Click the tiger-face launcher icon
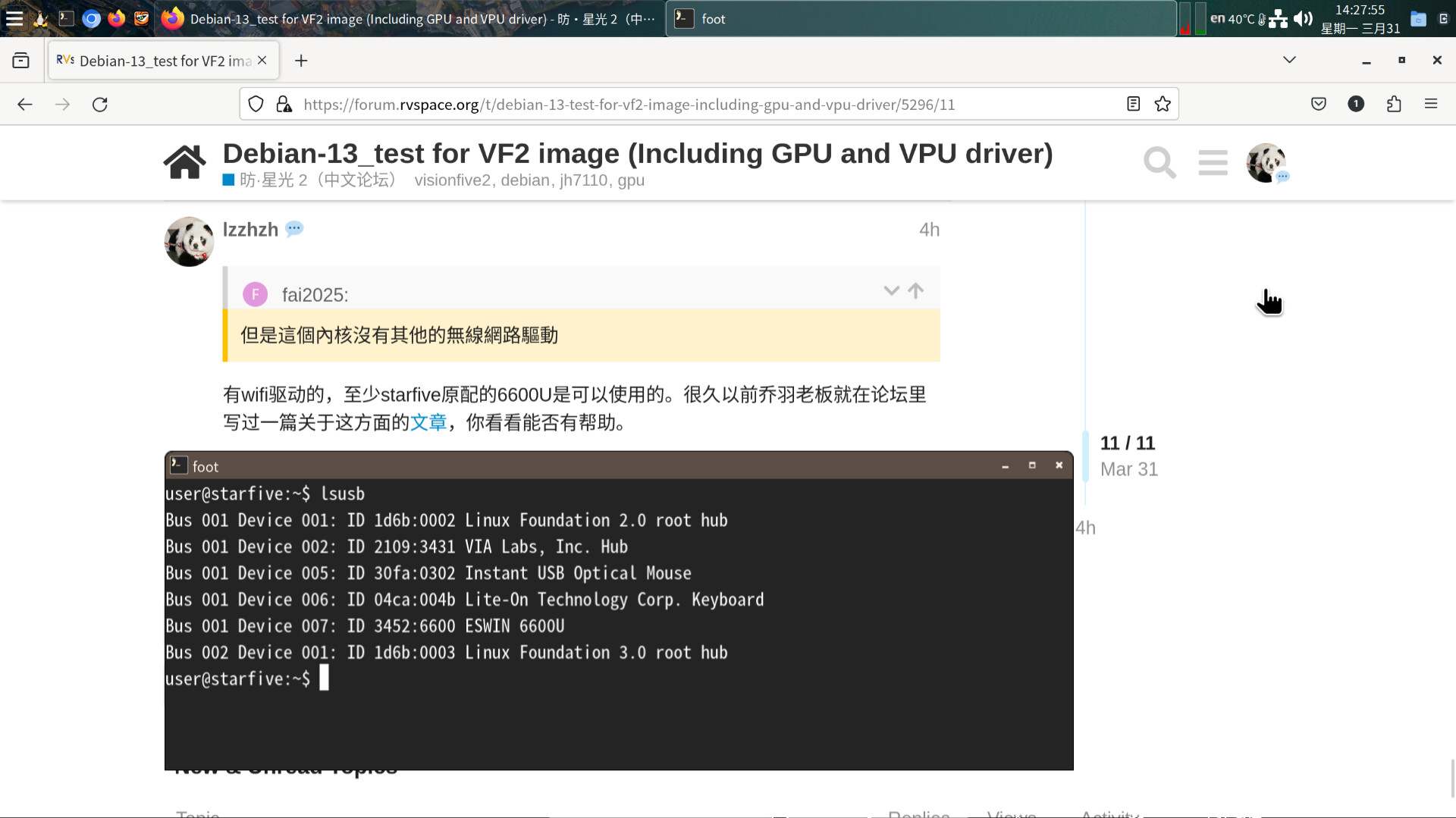This screenshot has height=818, width=1456. click(141, 18)
